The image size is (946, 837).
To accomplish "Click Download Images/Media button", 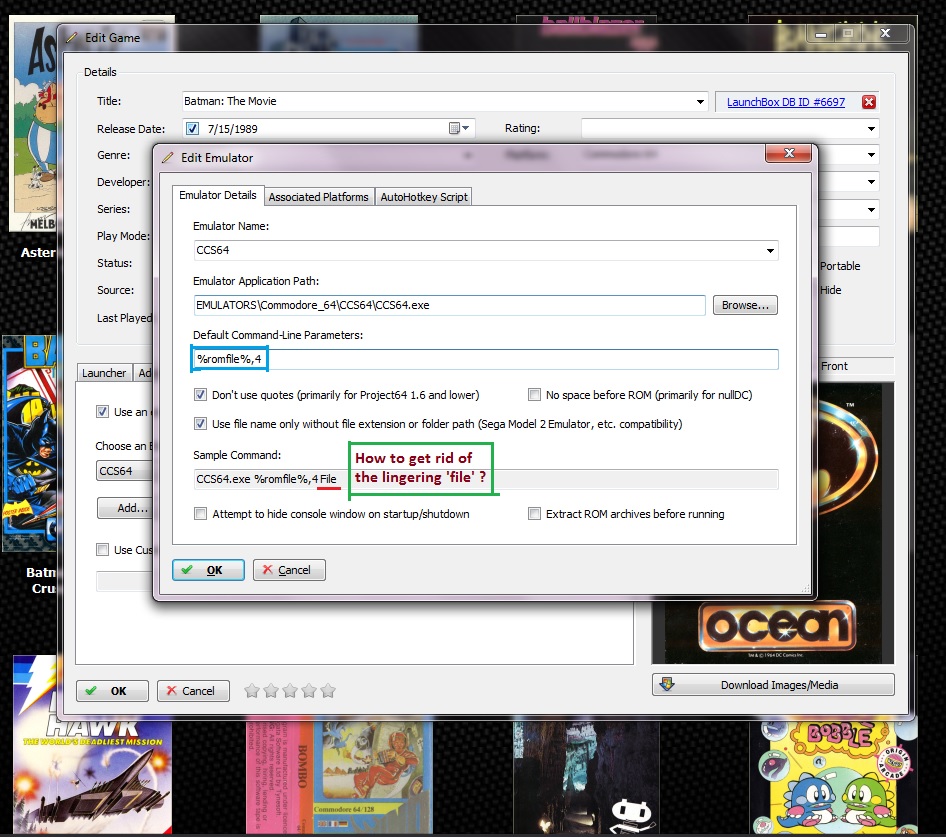I will pyautogui.click(x=773, y=684).
